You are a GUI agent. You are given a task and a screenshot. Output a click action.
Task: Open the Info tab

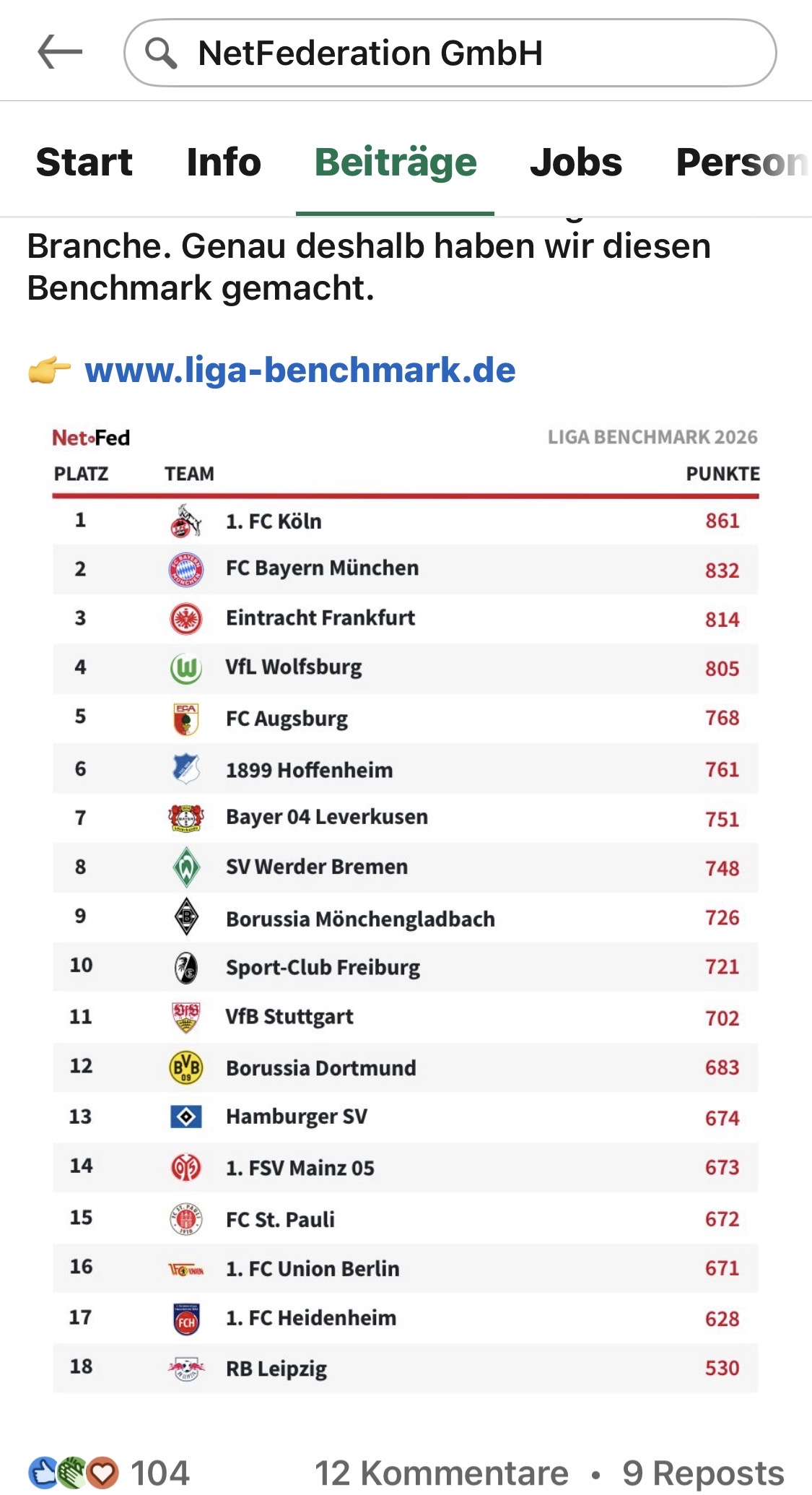pos(224,162)
